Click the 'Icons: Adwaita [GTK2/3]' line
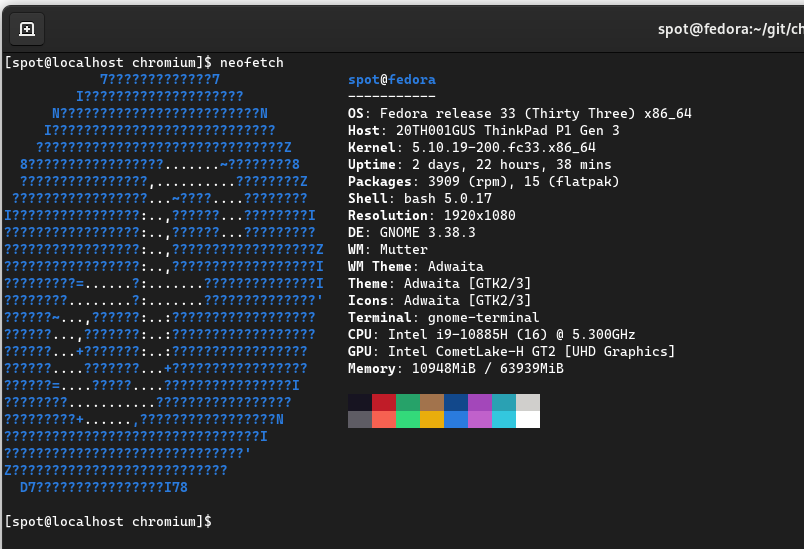Viewport: 804px width, 549px height. coord(439,300)
